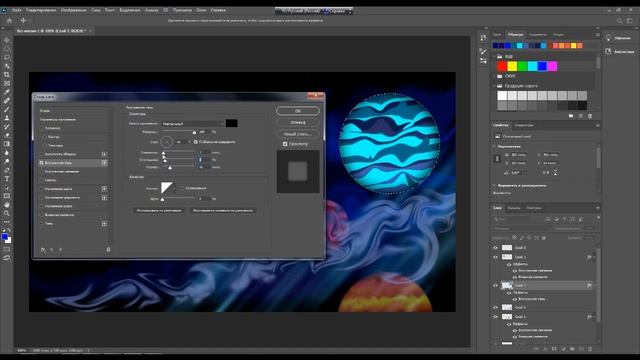
Task: Click OK in the Layer Style dialog
Action: coord(298,111)
